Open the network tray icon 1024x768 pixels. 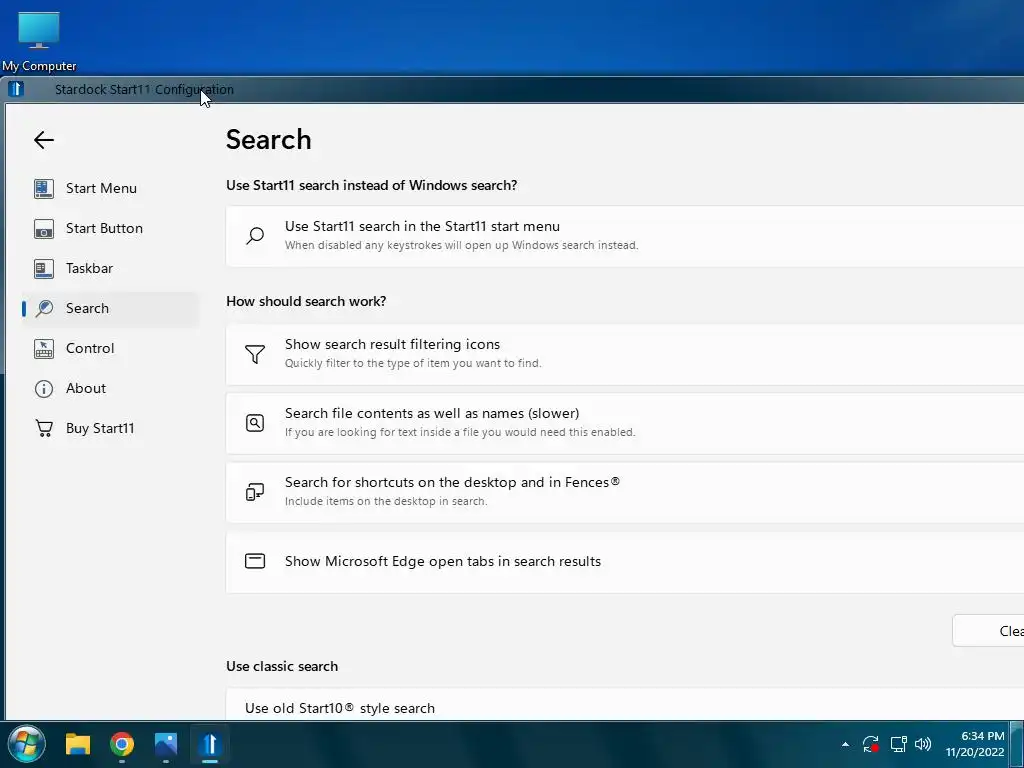(898, 744)
